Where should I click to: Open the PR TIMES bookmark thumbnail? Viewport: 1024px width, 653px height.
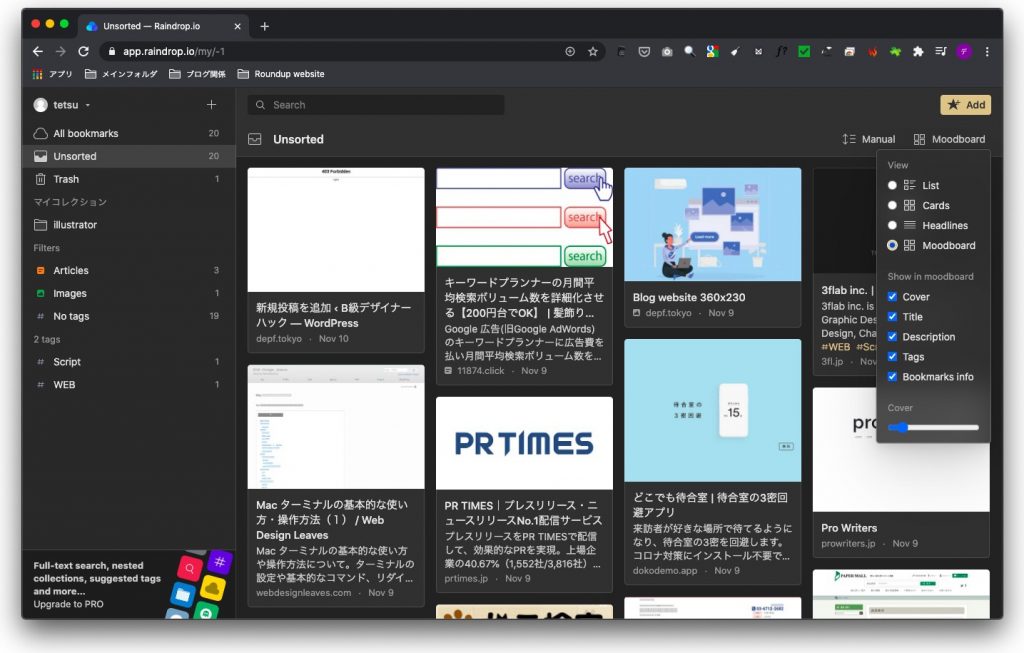(524, 443)
